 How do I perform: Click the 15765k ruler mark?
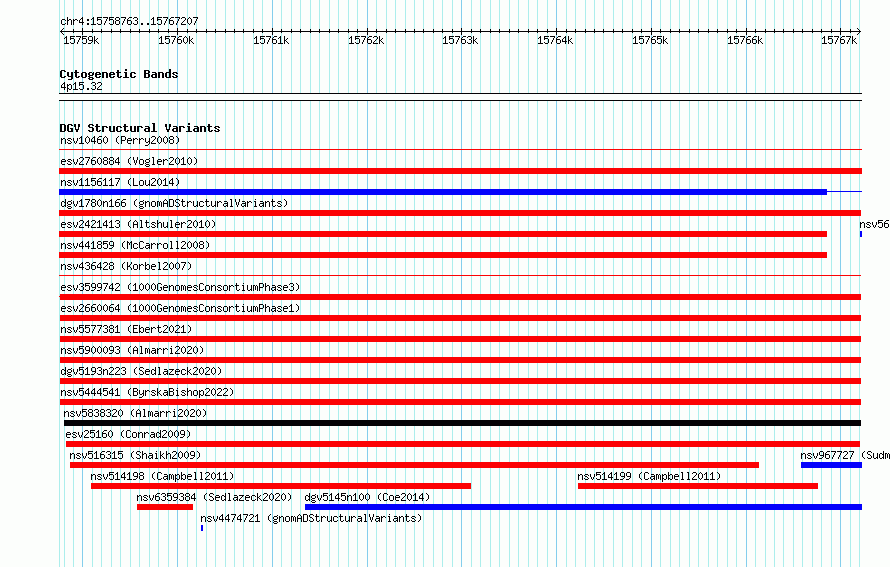point(650,40)
